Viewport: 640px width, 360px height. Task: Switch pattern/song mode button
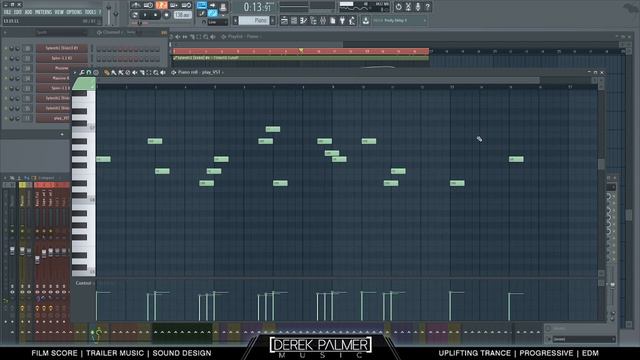tap(135, 15)
